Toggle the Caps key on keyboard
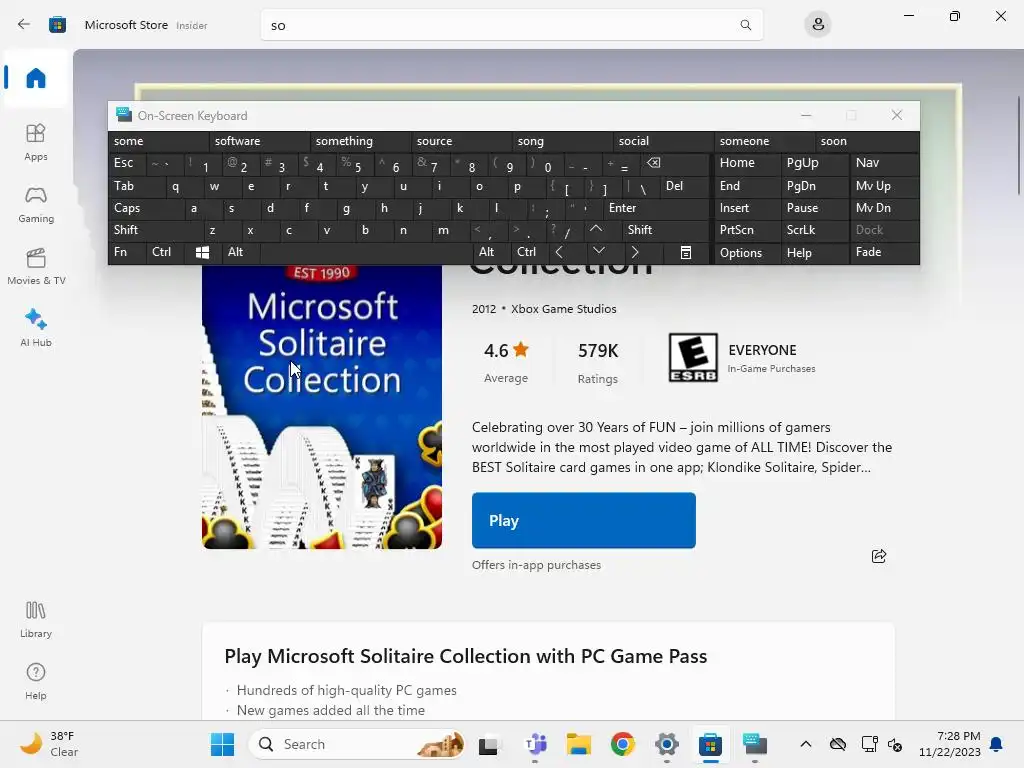 coord(145,208)
